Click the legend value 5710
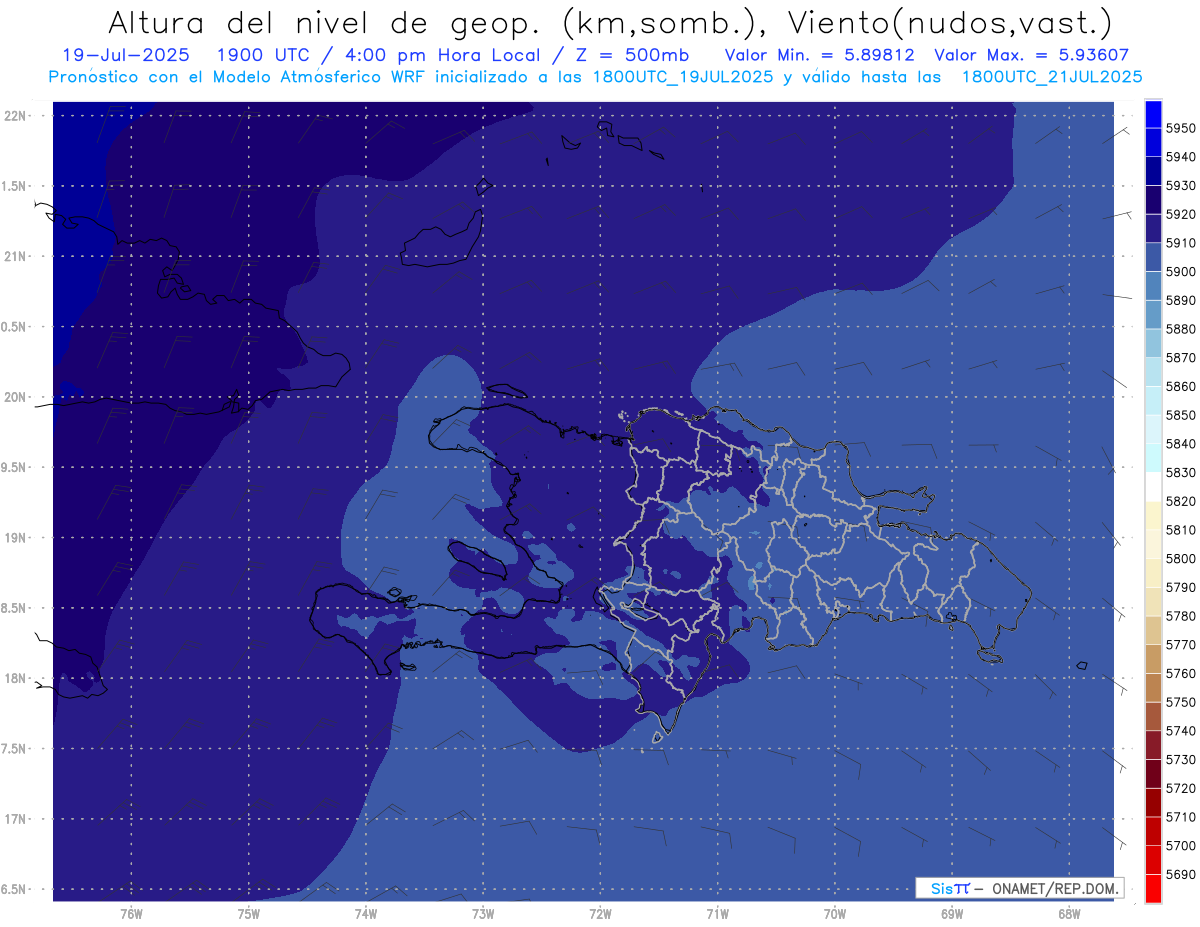 pyautogui.click(x=1180, y=817)
